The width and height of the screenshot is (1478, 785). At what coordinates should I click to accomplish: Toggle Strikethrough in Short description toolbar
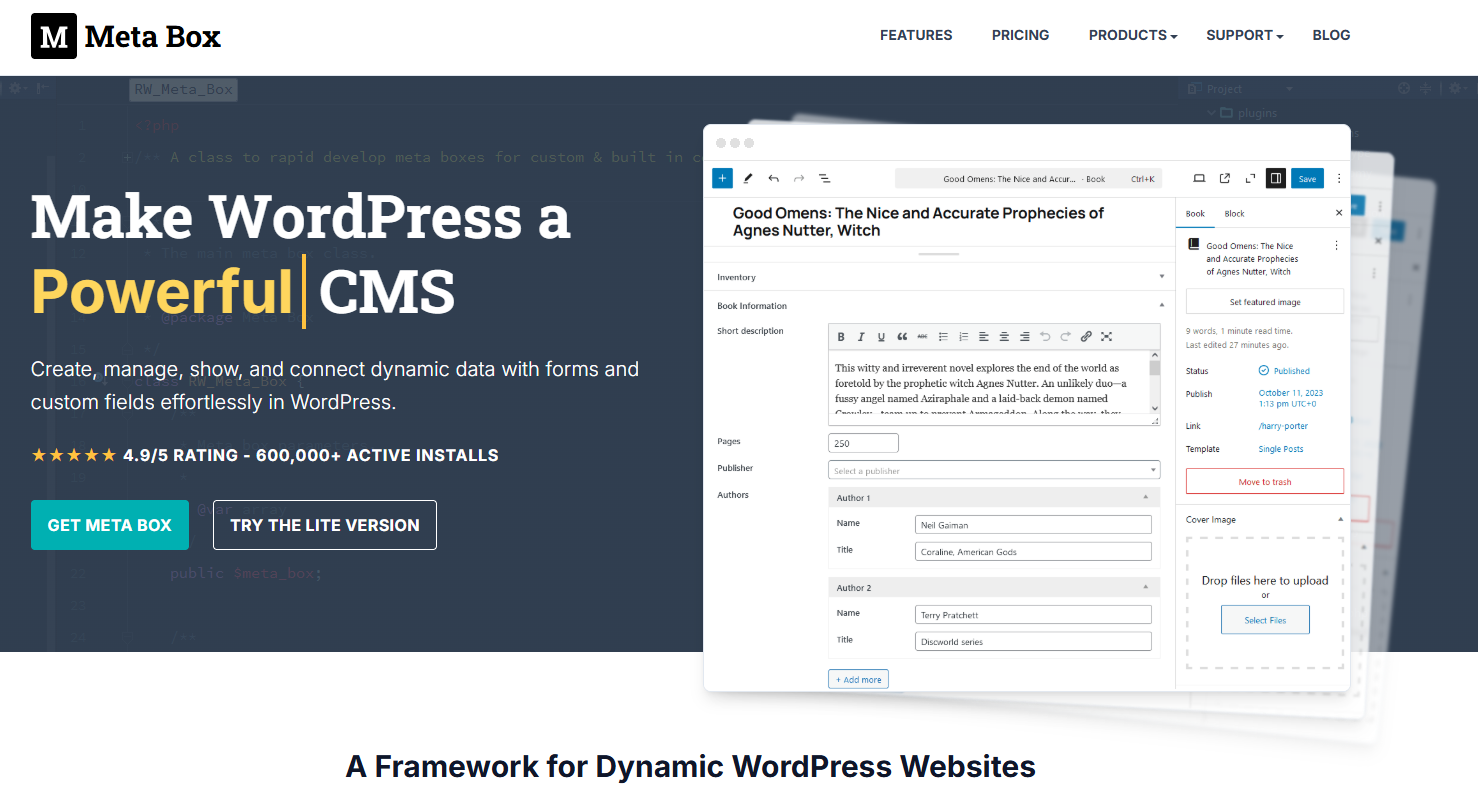(922, 336)
